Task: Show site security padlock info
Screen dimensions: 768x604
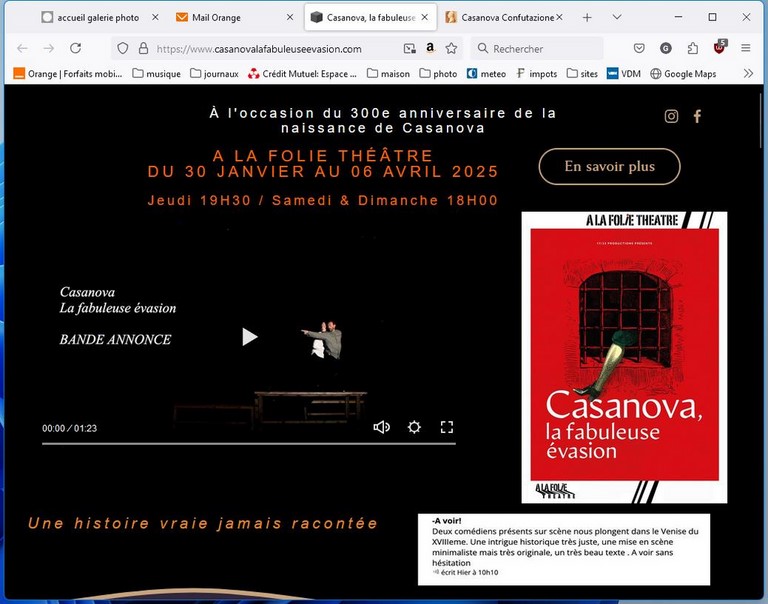Action: point(143,48)
